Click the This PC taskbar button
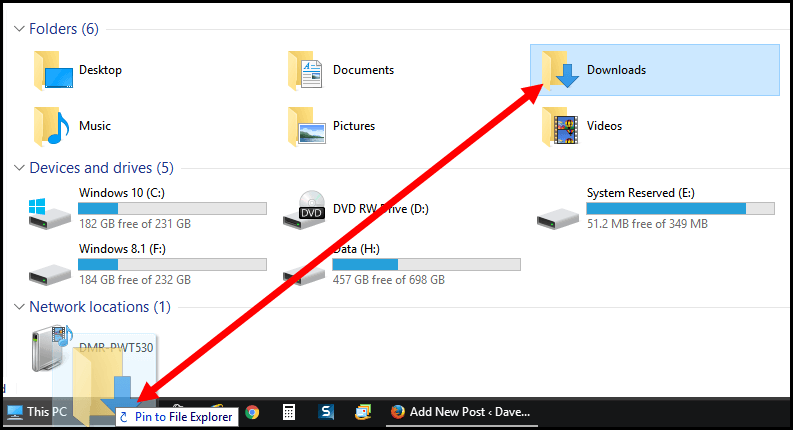 coord(36,412)
